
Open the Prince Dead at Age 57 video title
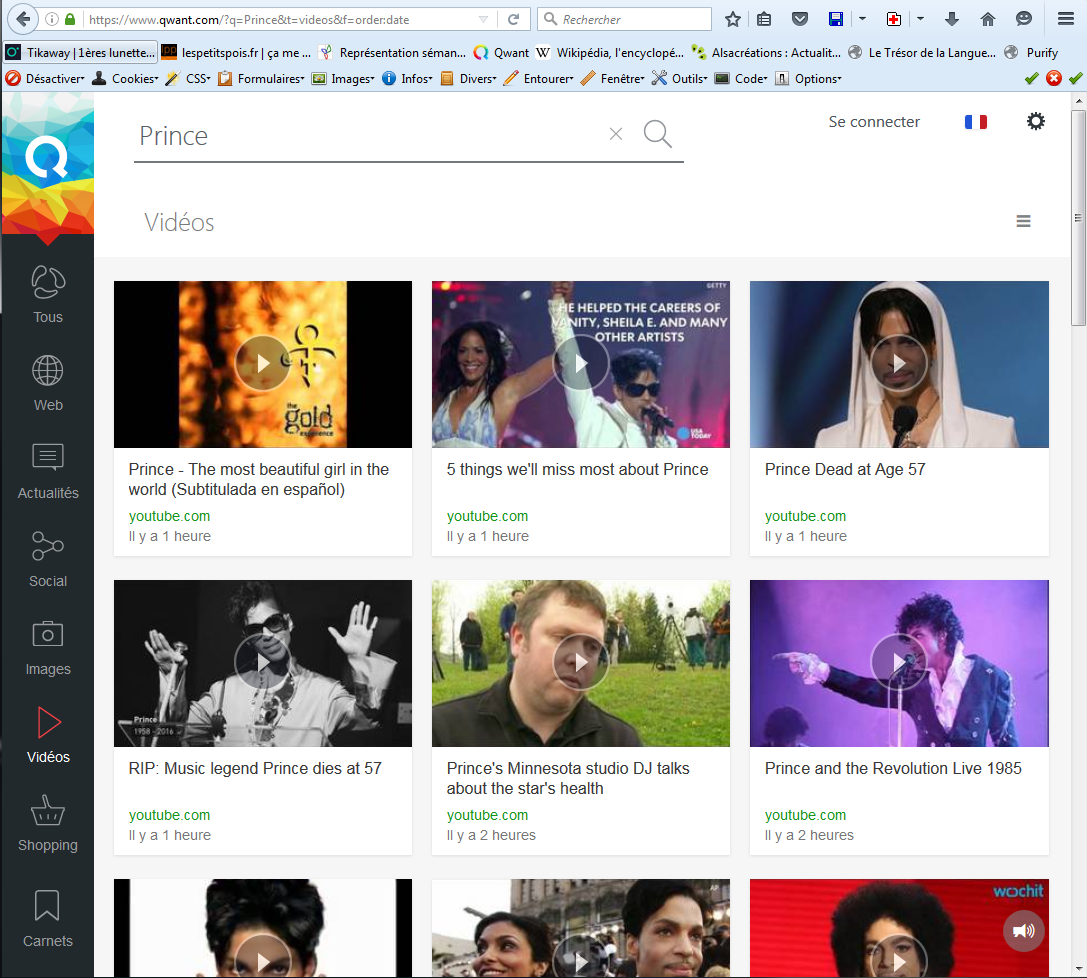click(x=845, y=469)
